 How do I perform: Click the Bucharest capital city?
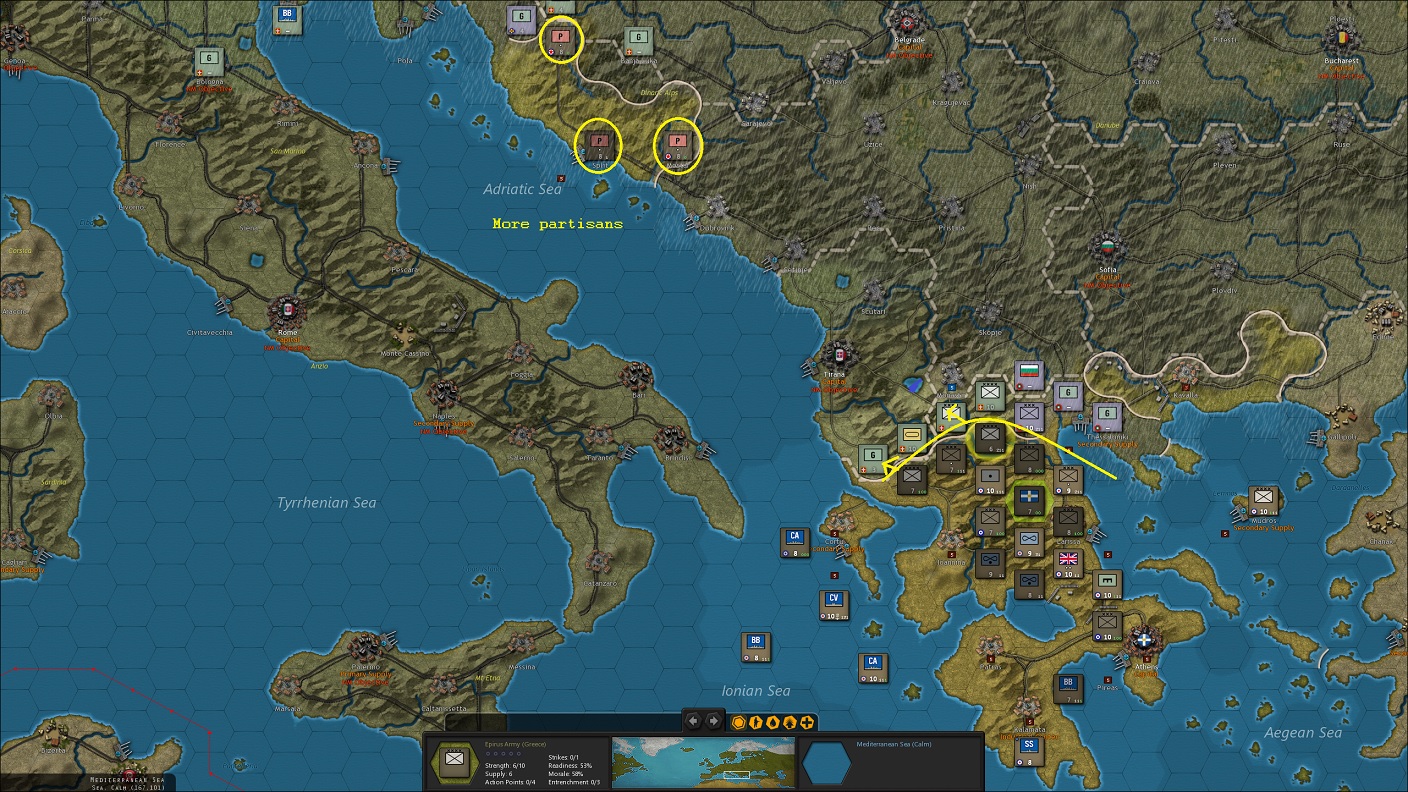click(x=1341, y=41)
